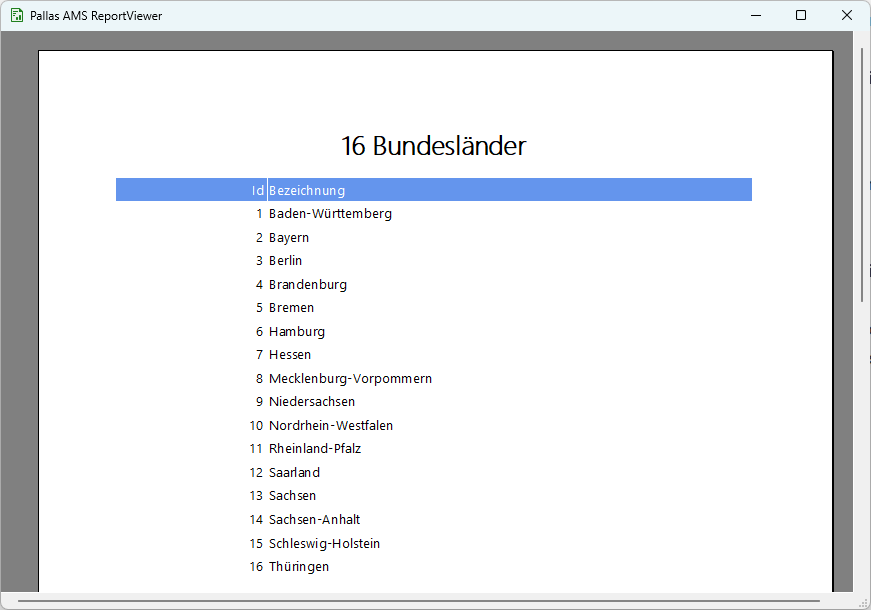
Task: Maximize the ReportViewer window
Action: click(x=801, y=15)
